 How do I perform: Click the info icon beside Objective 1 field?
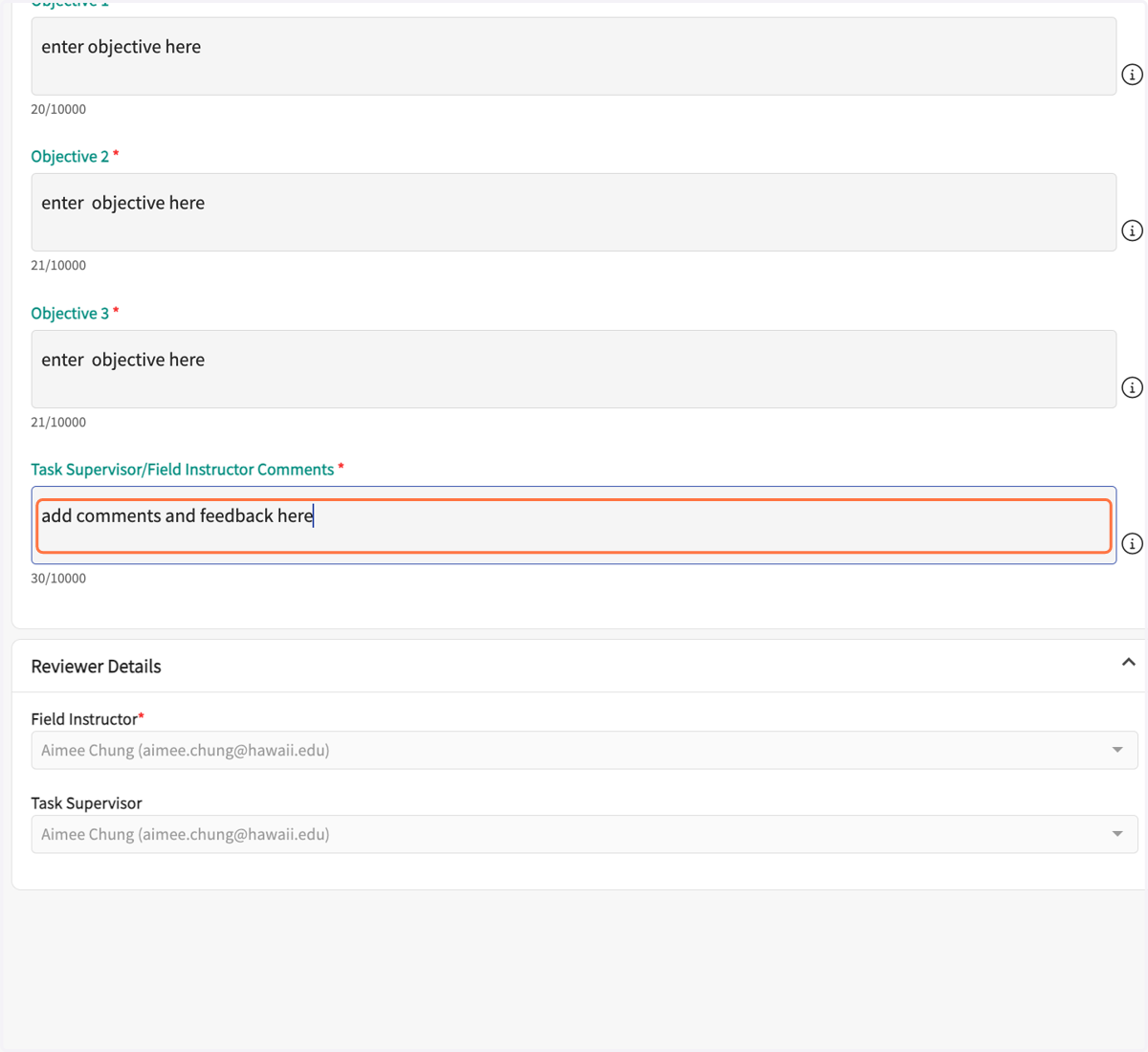click(x=1132, y=75)
